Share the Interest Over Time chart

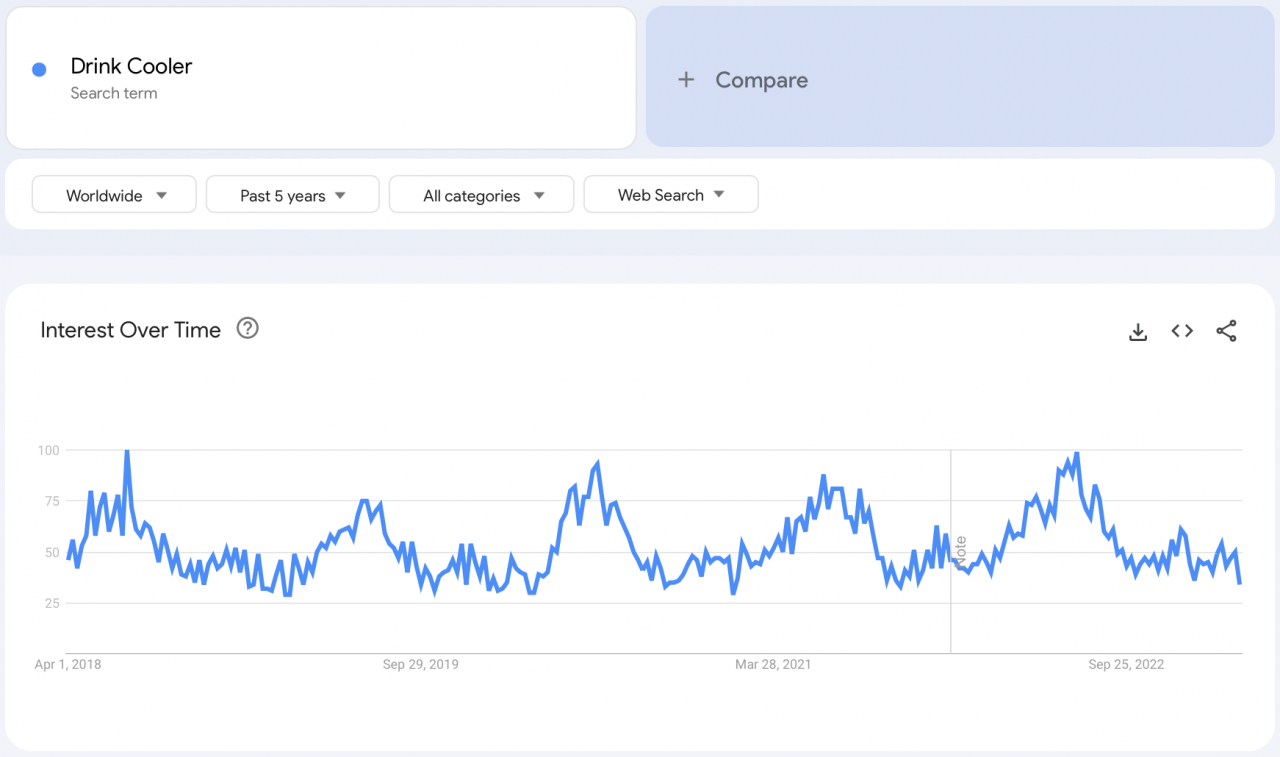tap(1226, 330)
